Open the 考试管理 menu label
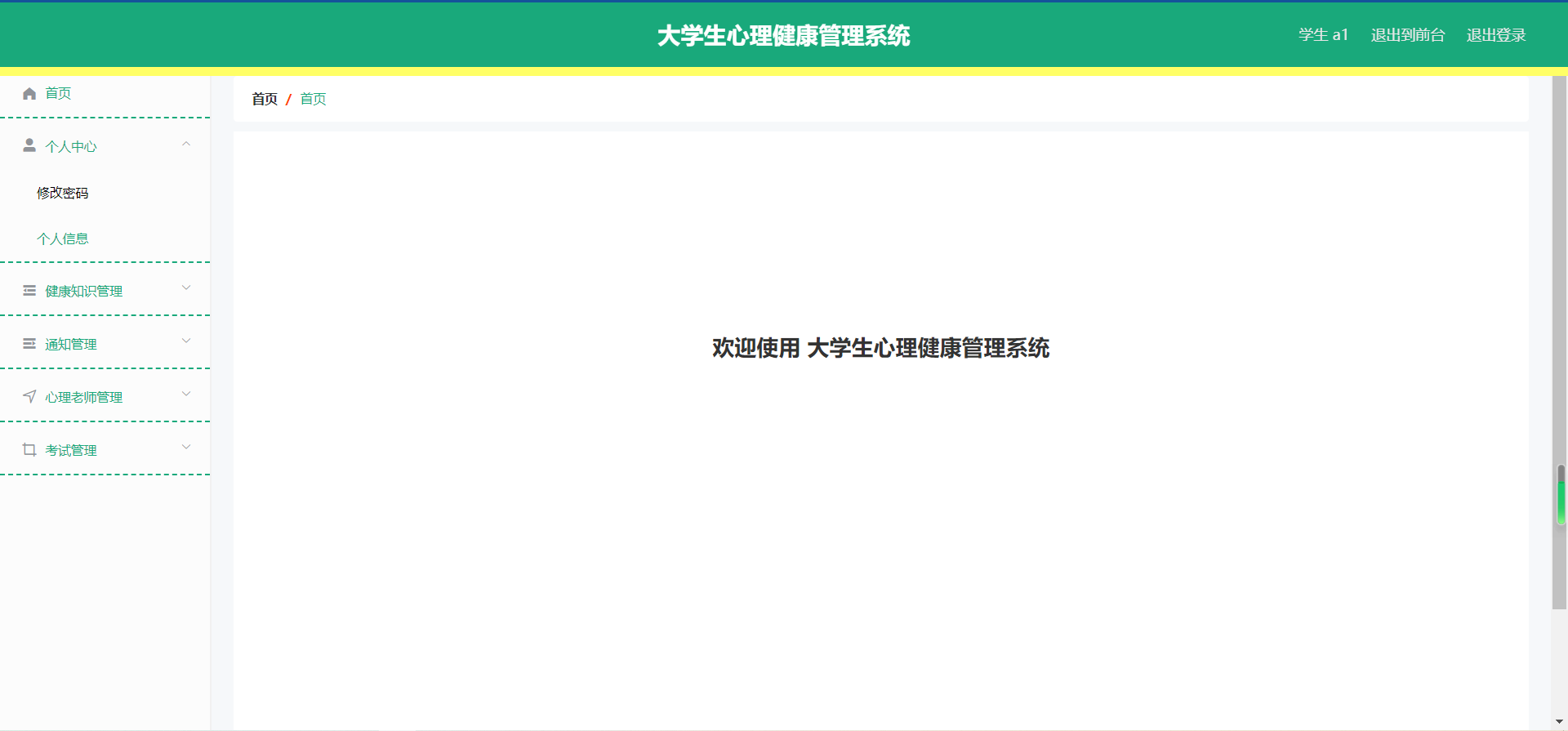The image size is (1568, 731). [x=71, y=450]
